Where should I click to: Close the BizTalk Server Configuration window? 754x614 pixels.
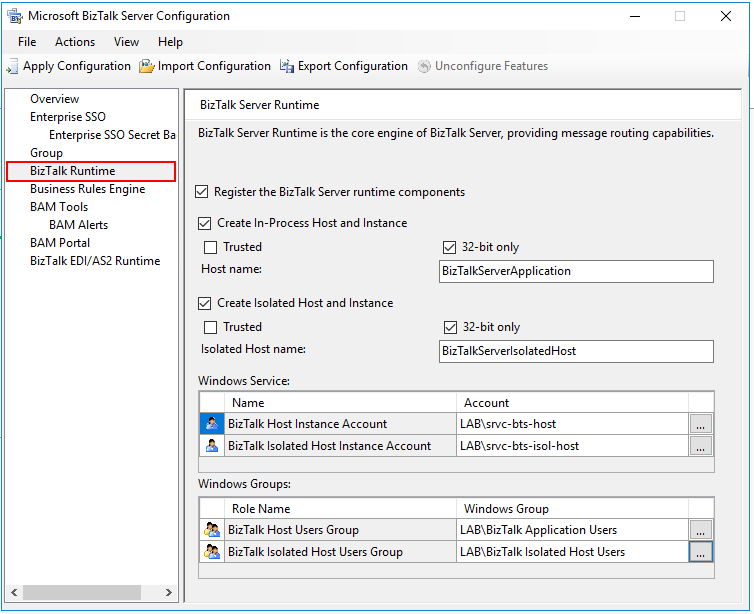click(726, 16)
